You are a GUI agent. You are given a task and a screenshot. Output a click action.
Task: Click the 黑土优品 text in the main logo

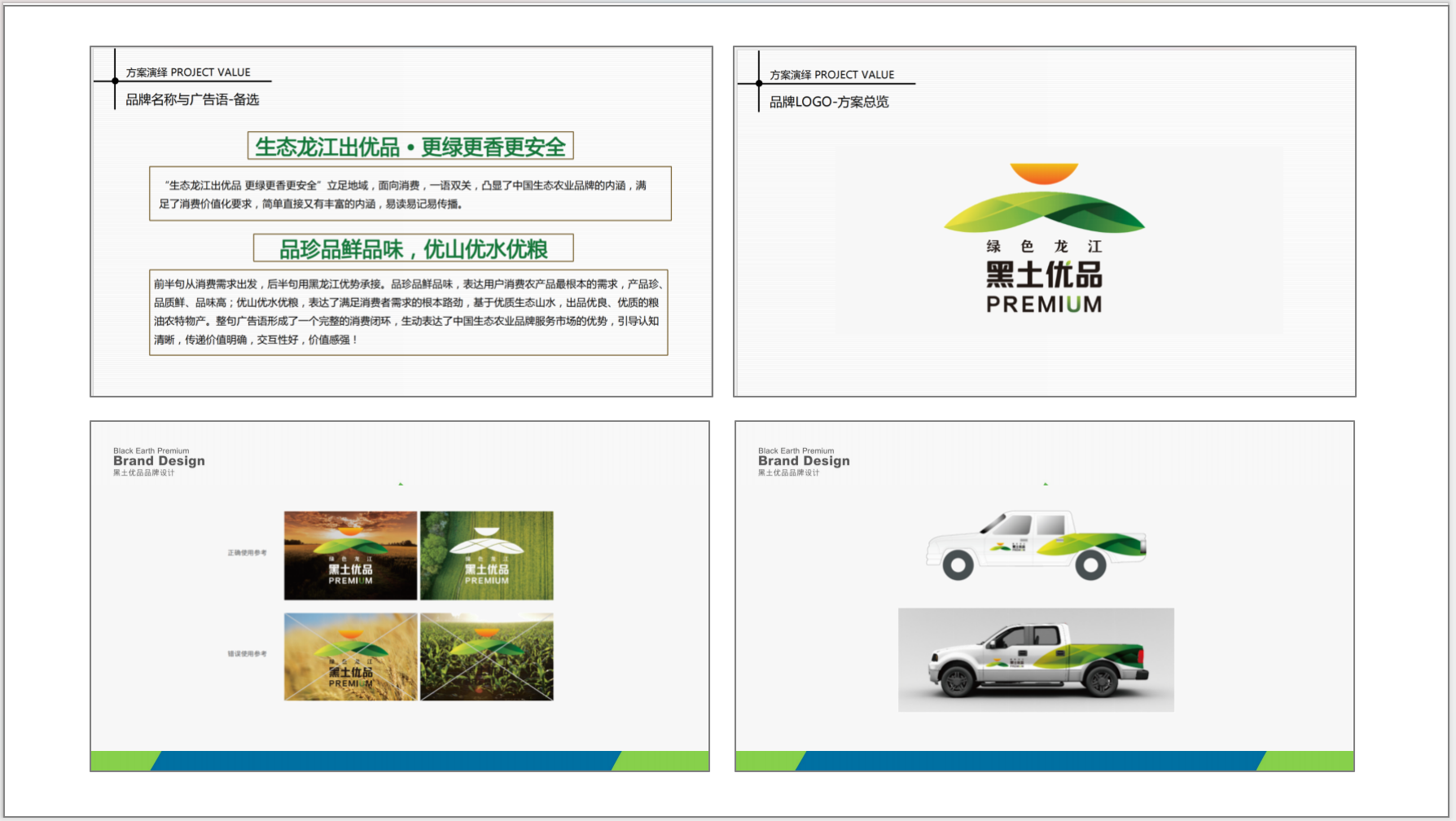pos(1044,275)
